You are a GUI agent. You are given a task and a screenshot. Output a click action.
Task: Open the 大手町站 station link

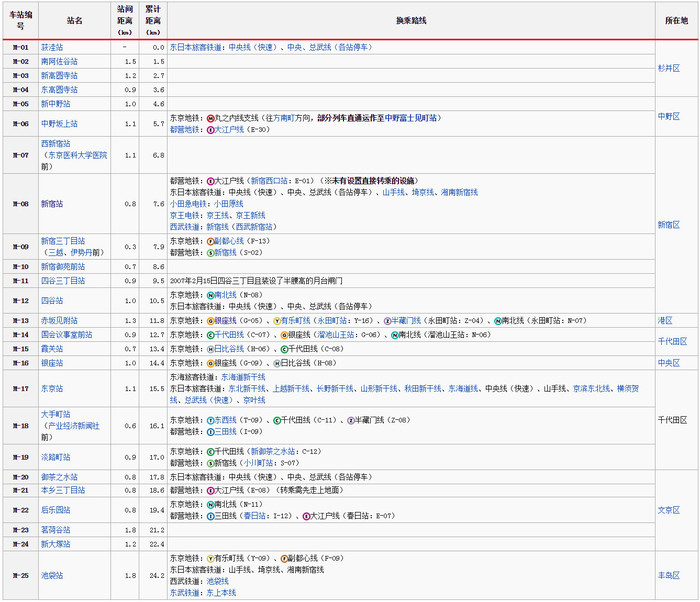point(55,415)
